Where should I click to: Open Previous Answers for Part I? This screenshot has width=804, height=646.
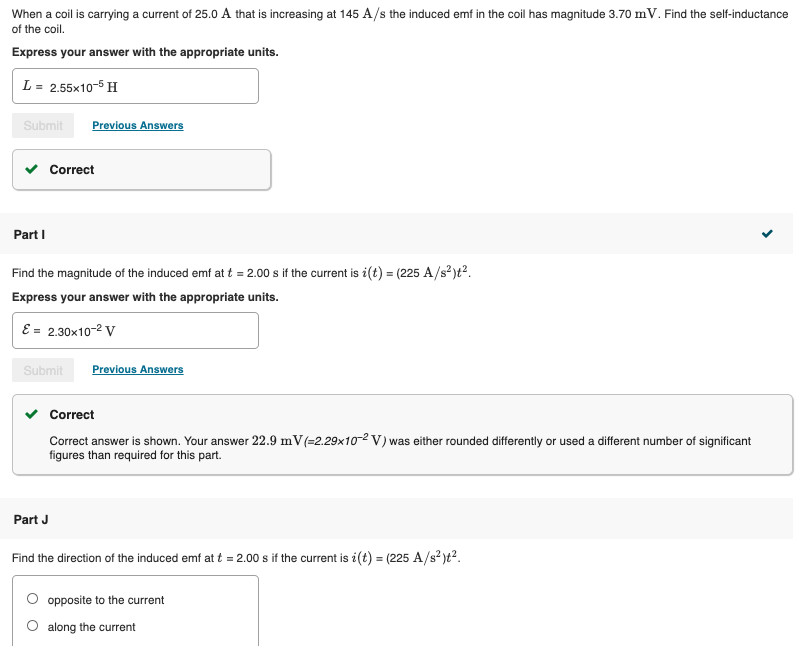pyautogui.click(x=137, y=369)
